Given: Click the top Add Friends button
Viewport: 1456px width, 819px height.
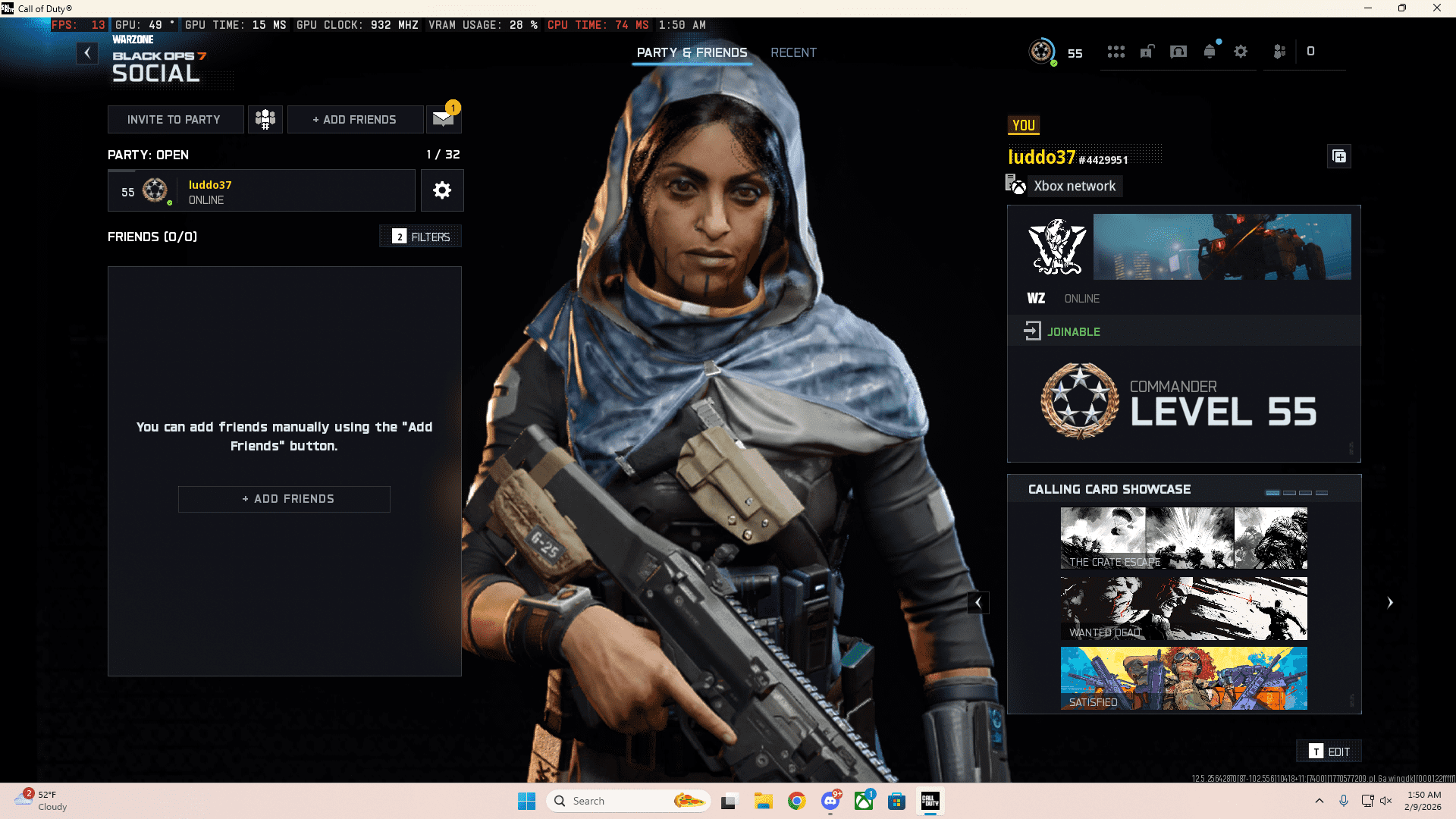Looking at the screenshot, I should [355, 120].
